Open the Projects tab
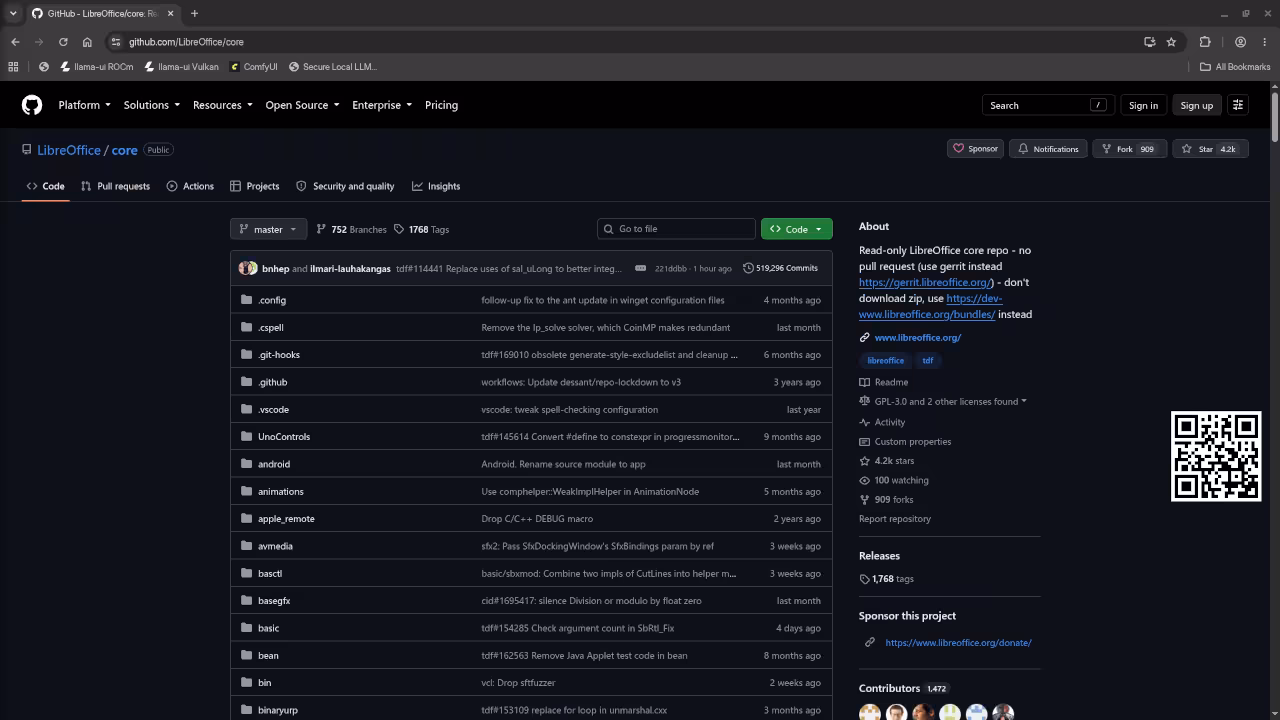The height and width of the screenshot is (720, 1280). (x=254, y=186)
